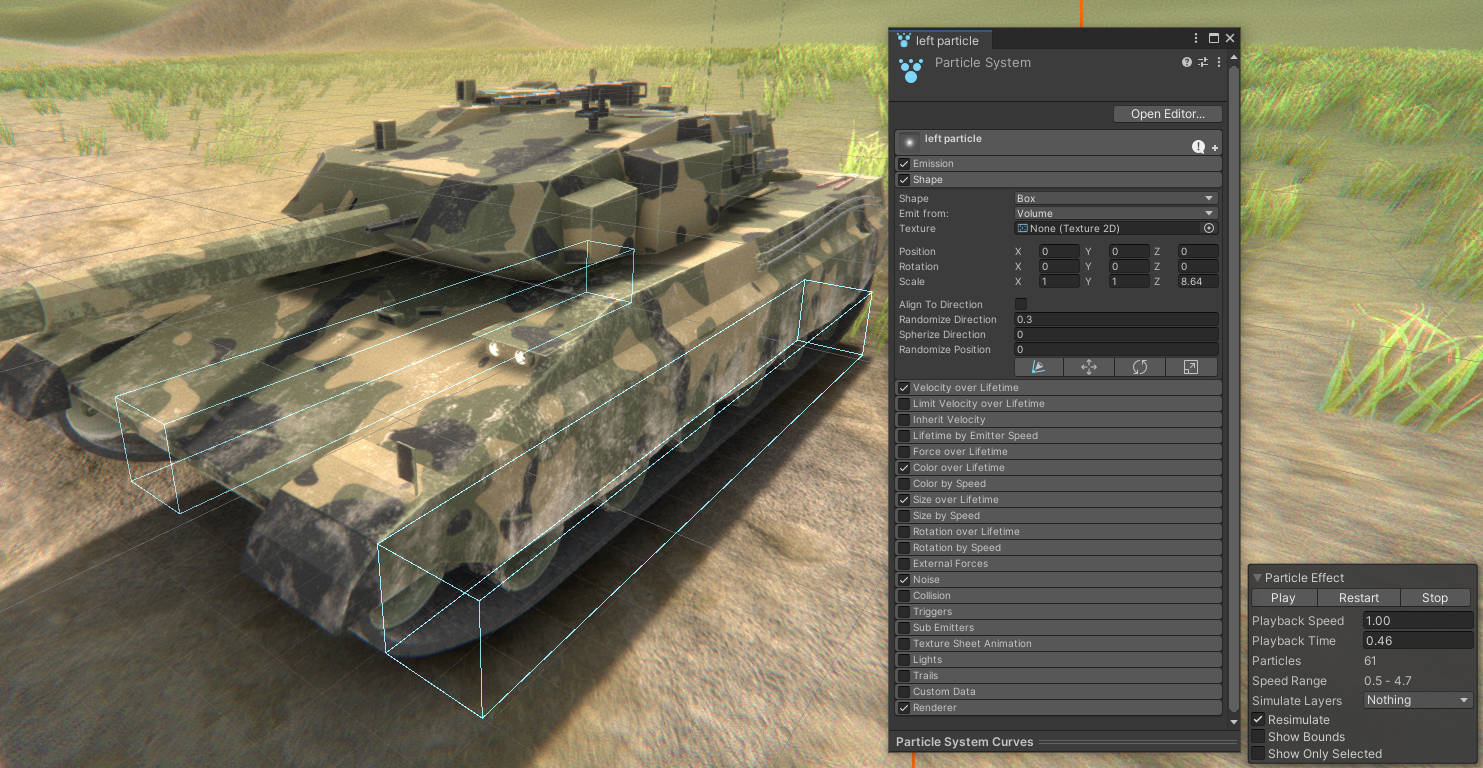Enable Align To Direction checkbox
The image size is (1483, 768).
pyautogui.click(x=1021, y=304)
